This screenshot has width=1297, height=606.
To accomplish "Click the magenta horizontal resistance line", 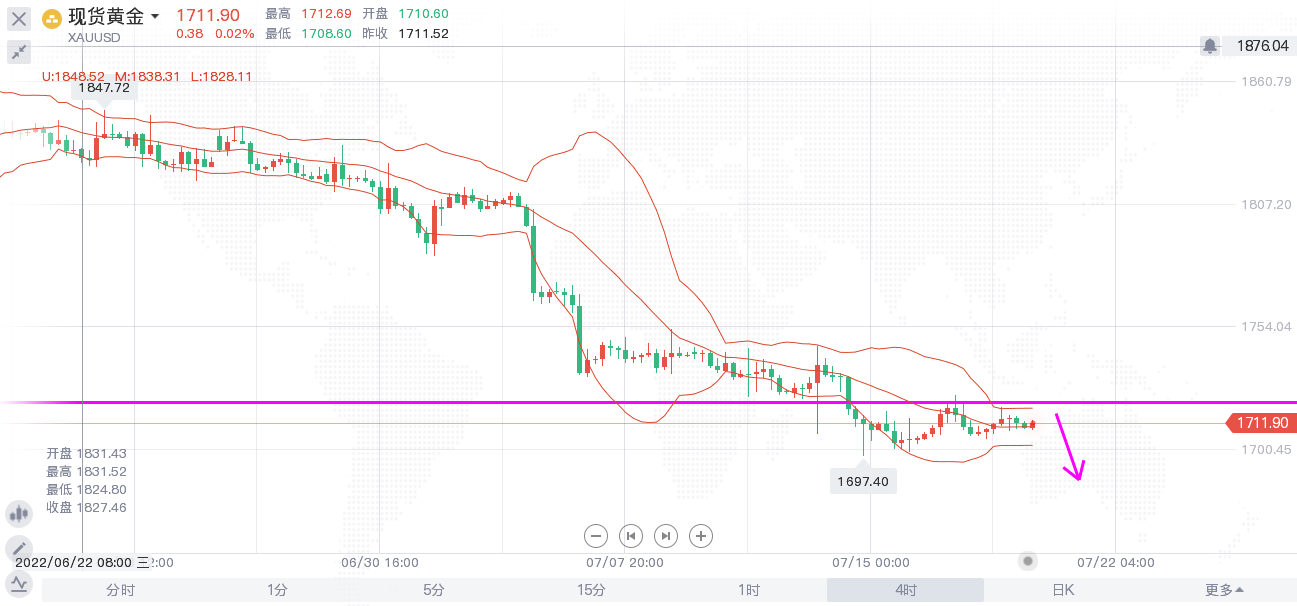I will point(400,402).
